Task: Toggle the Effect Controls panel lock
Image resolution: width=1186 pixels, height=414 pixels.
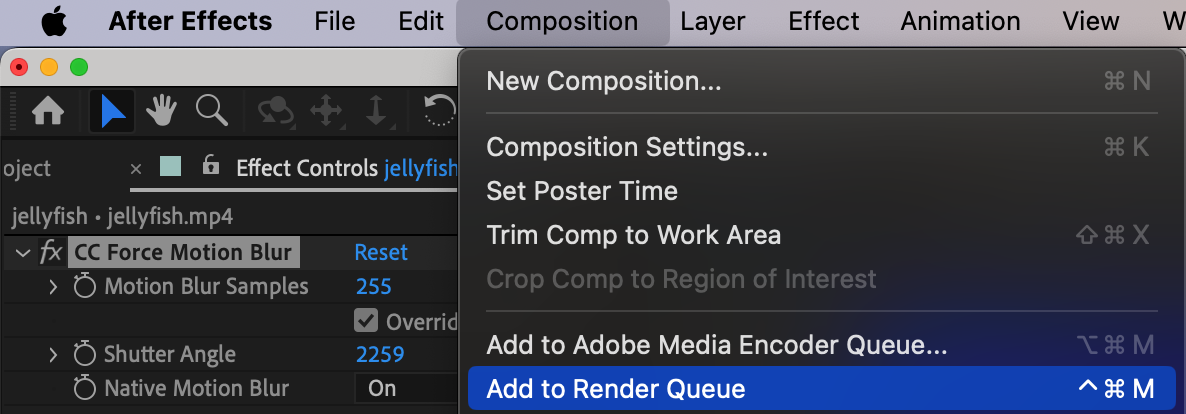Action: tap(210, 166)
